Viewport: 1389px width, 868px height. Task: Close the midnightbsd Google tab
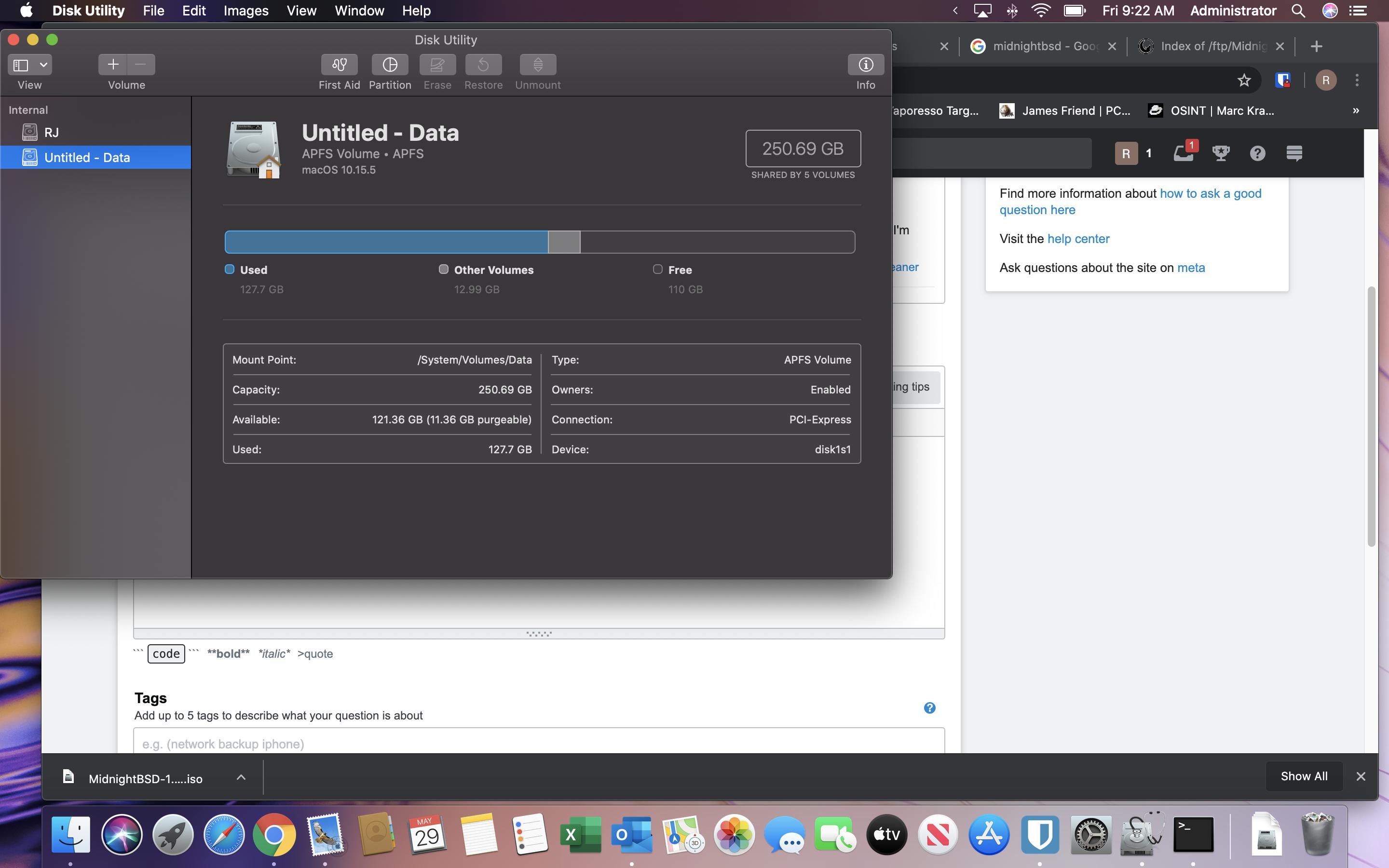1112,46
